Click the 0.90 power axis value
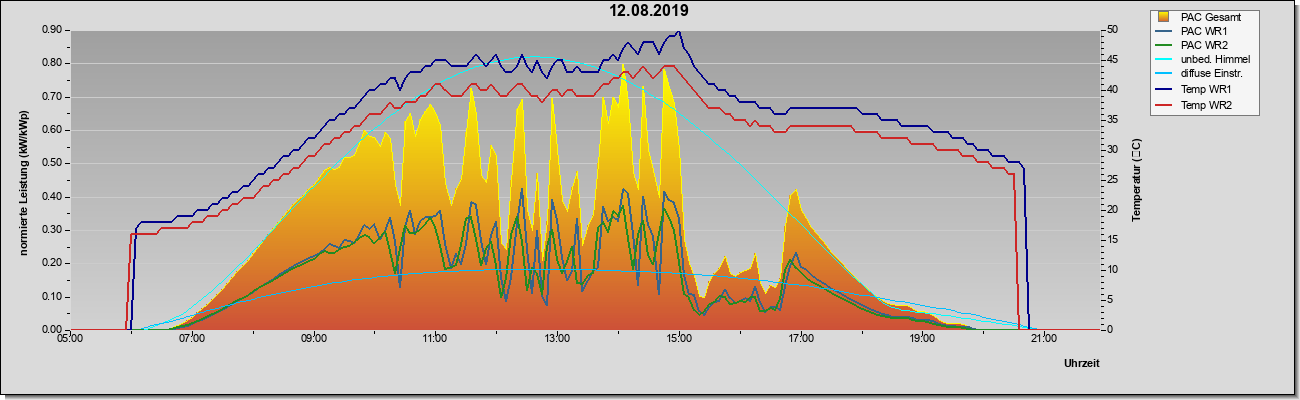 (x=52, y=30)
